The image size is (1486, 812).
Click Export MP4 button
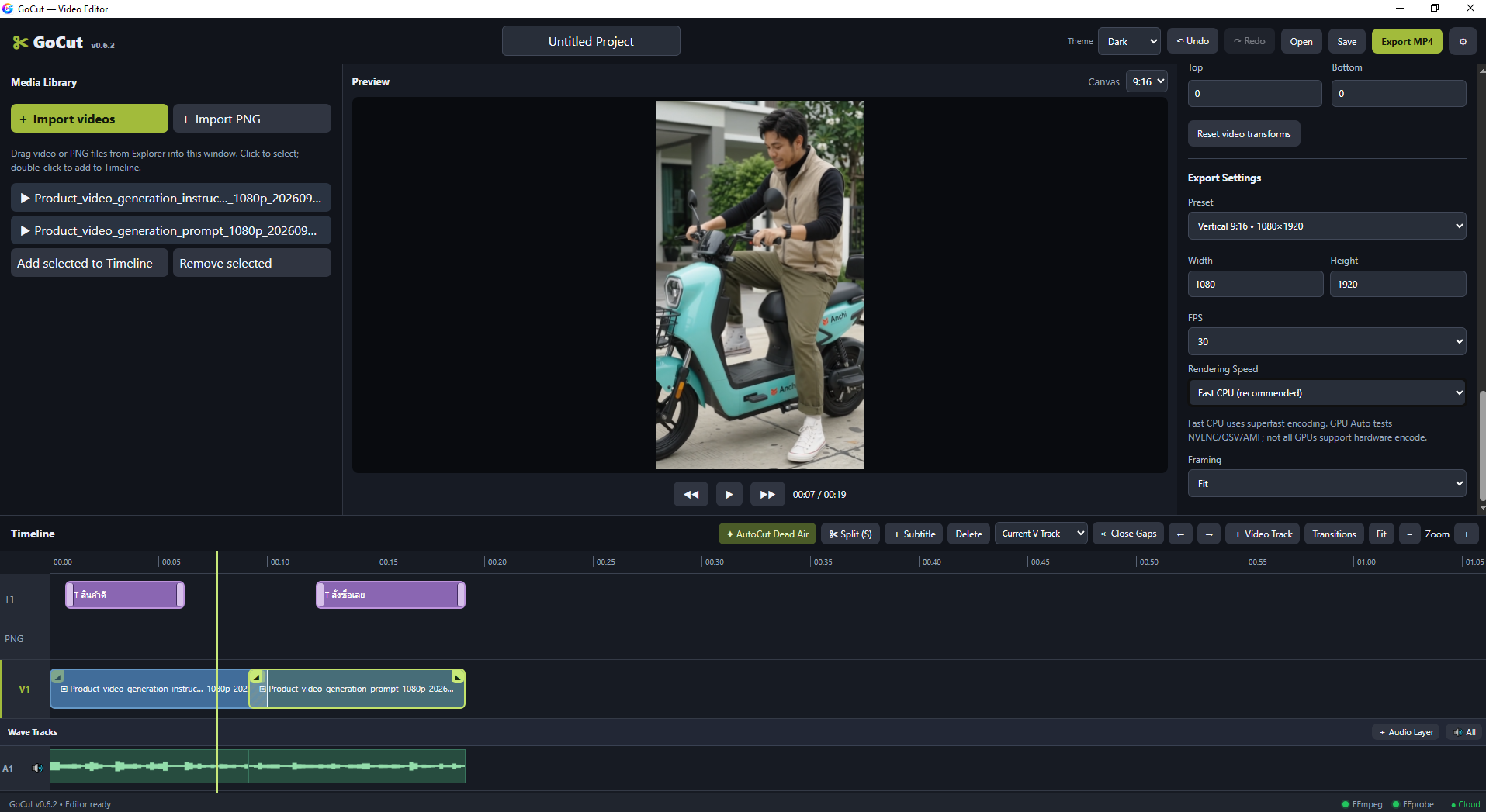pos(1407,41)
